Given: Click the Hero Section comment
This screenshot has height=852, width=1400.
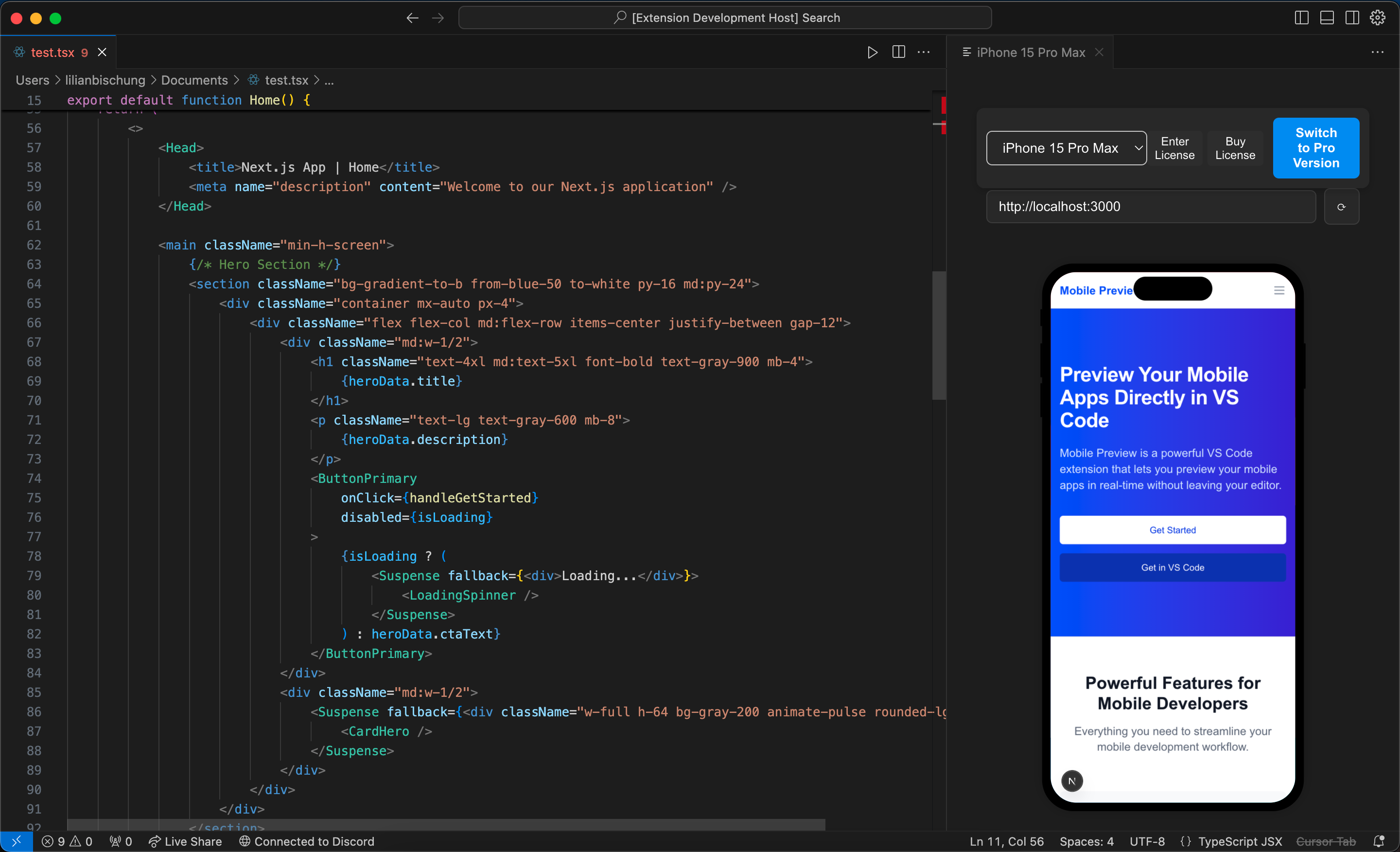Looking at the screenshot, I should point(265,265).
